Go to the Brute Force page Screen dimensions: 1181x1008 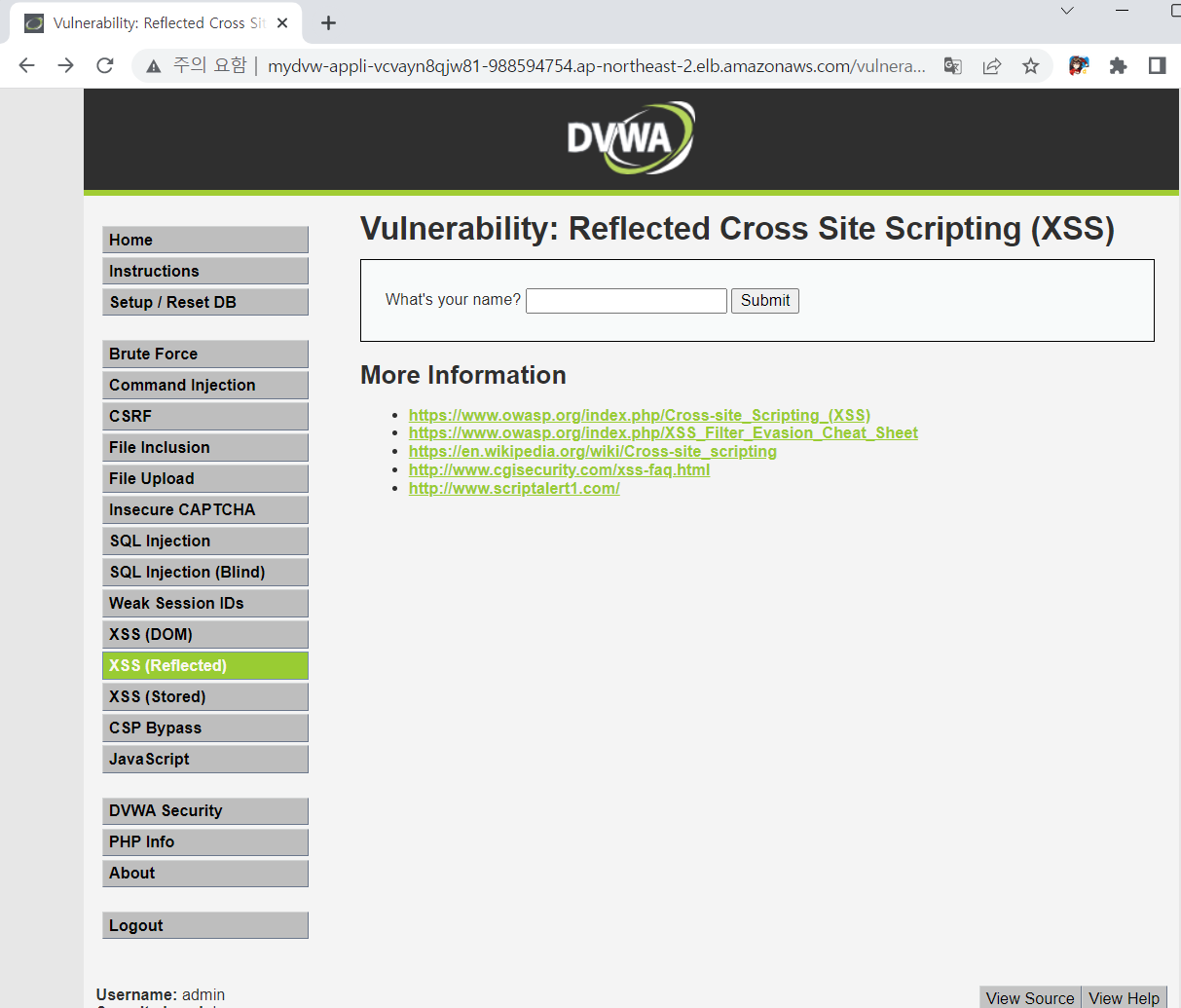coord(205,354)
